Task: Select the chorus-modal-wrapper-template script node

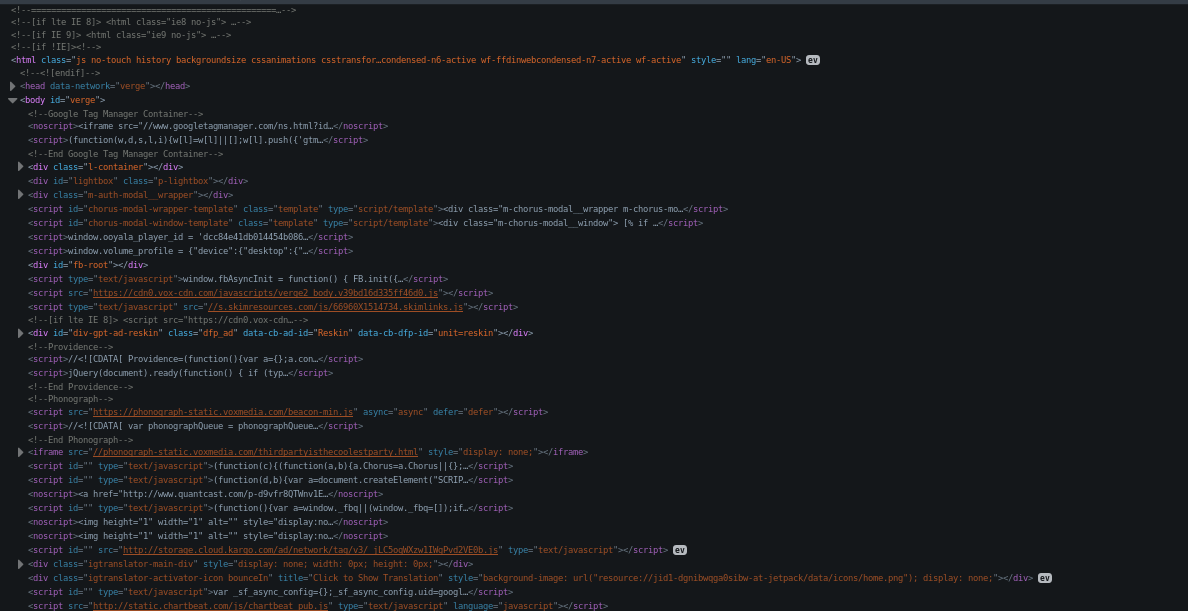Action: (x=378, y=209)
